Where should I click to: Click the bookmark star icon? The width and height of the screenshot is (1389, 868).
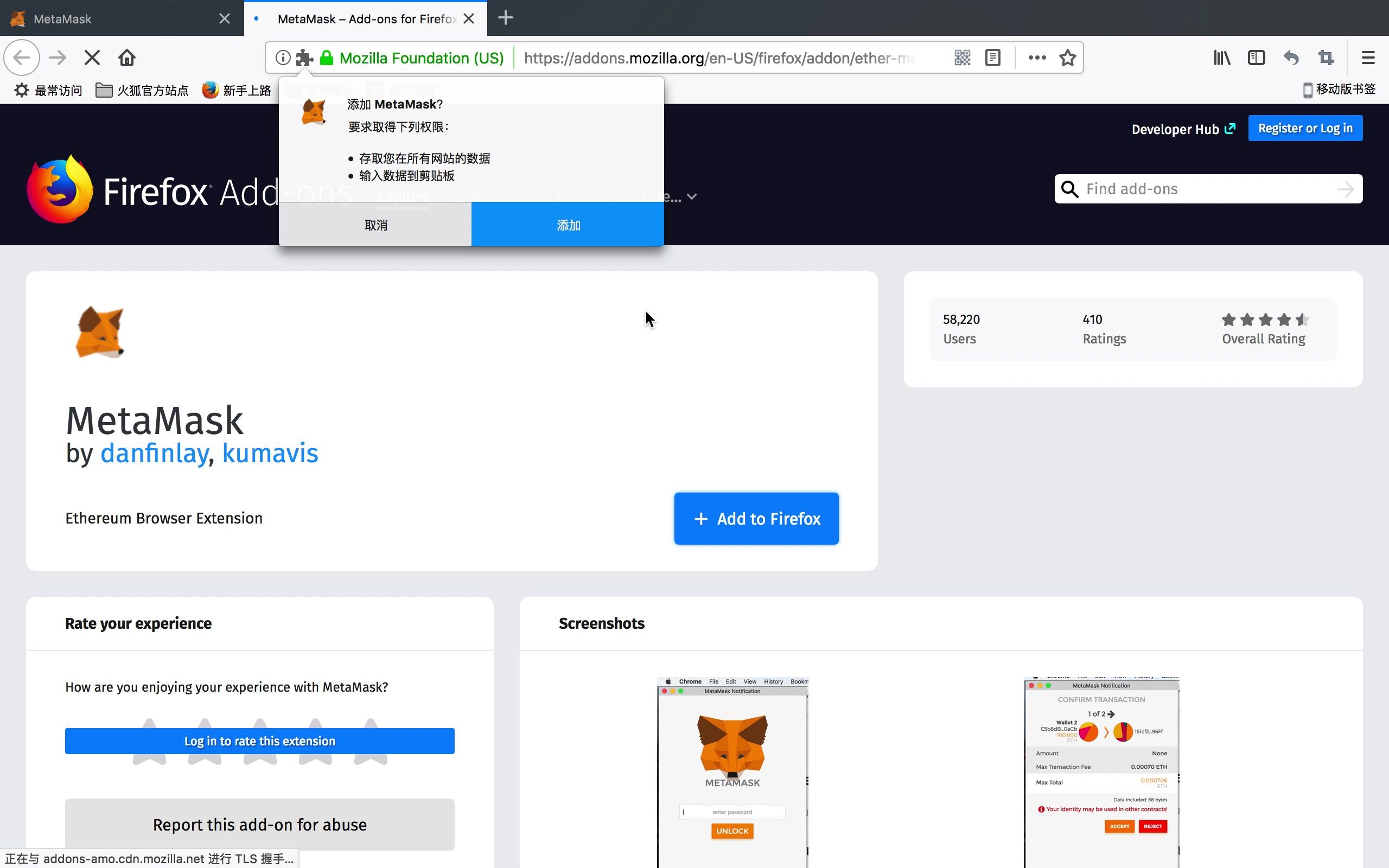tap(1067, 57)
